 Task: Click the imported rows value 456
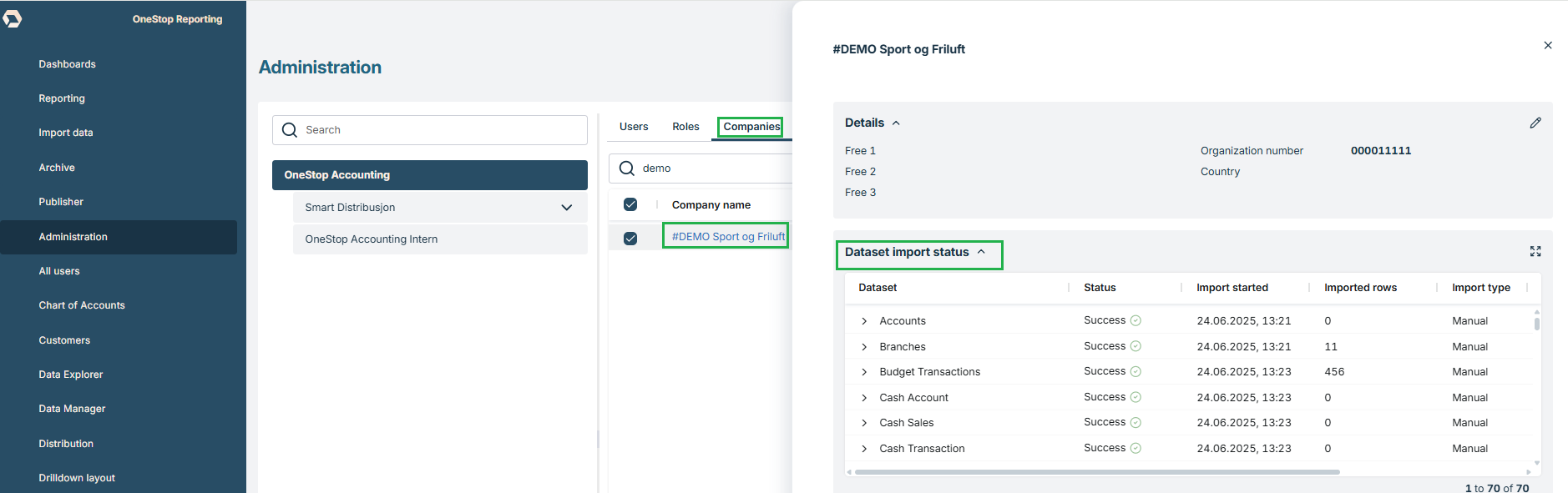tap(1334, 372)
